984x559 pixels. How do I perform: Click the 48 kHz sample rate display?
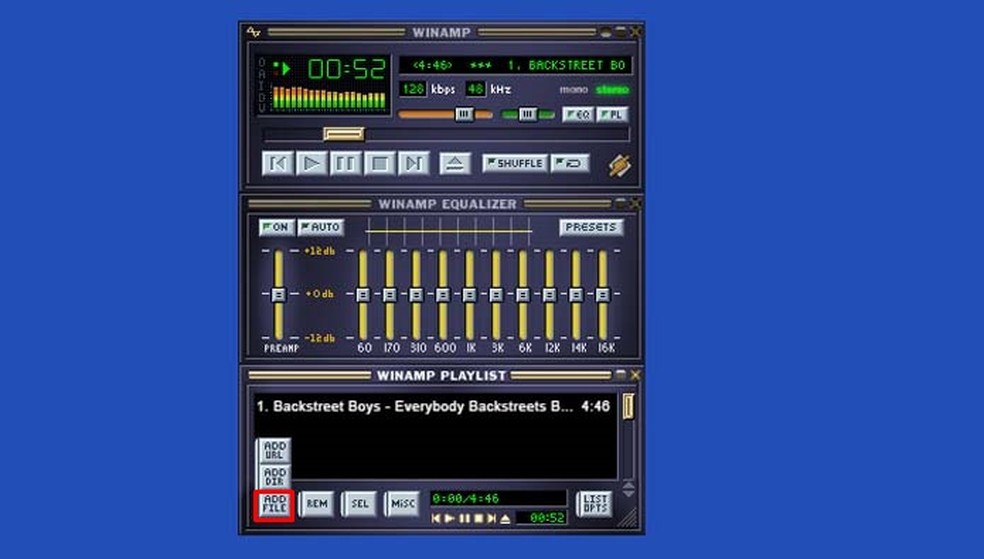(x=476, y=89)
